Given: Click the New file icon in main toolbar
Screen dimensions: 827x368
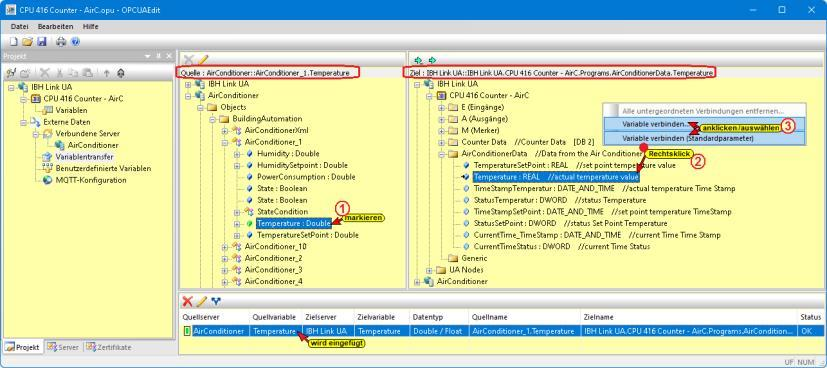Looking at the screenshot, I should click(x=14, y=42).
